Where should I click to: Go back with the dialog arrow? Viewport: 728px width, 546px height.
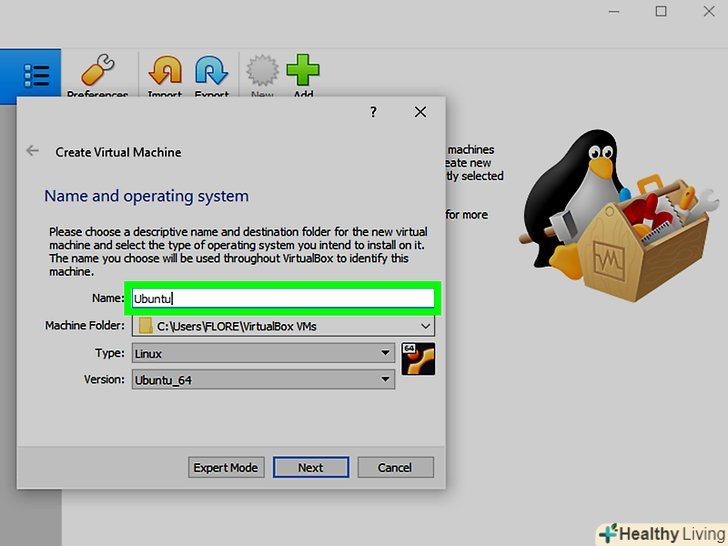[x=32, y=150]
